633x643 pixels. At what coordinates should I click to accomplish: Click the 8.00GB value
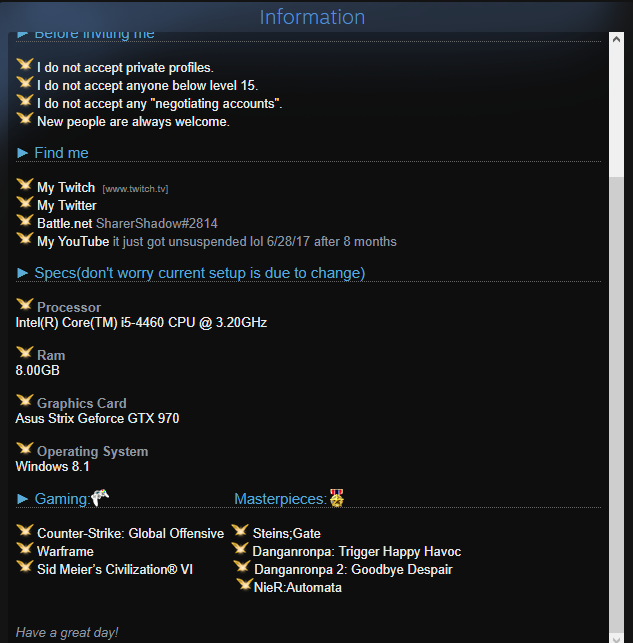pyautogui.click(x=37, y=371)
